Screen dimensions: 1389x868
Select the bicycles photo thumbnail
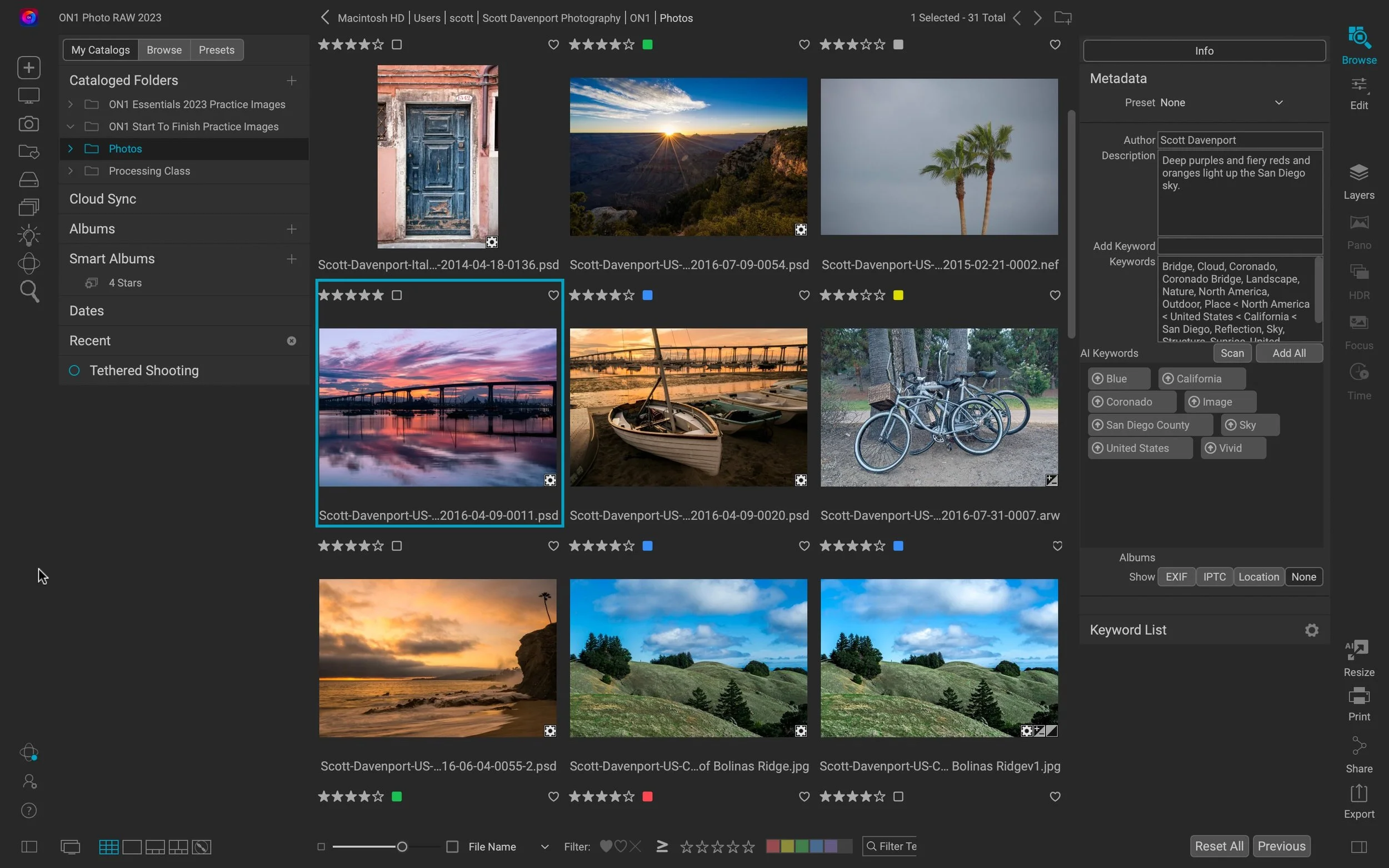click(x=938, y=408)
